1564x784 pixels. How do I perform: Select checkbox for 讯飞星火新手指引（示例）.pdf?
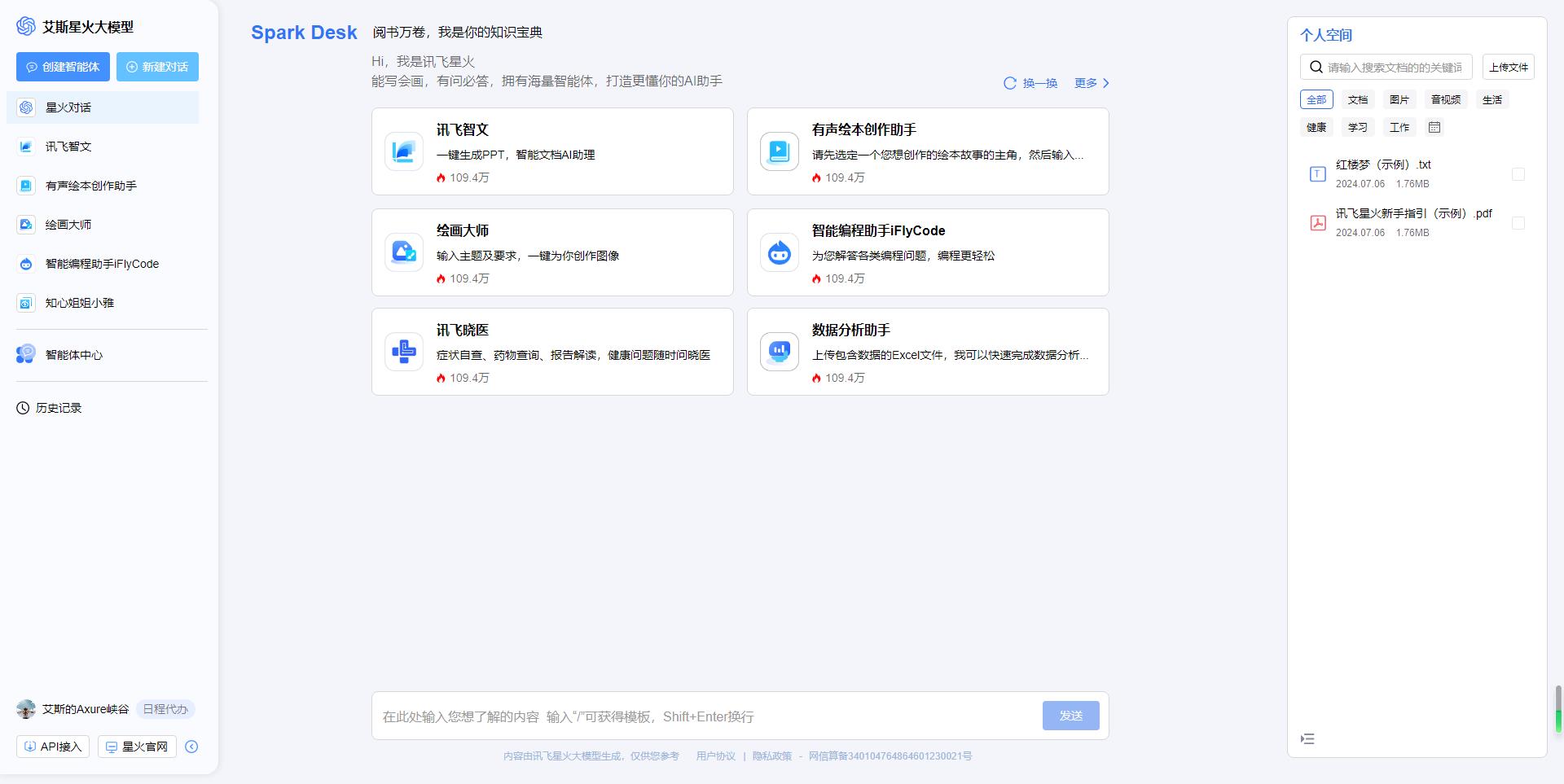1518,223
